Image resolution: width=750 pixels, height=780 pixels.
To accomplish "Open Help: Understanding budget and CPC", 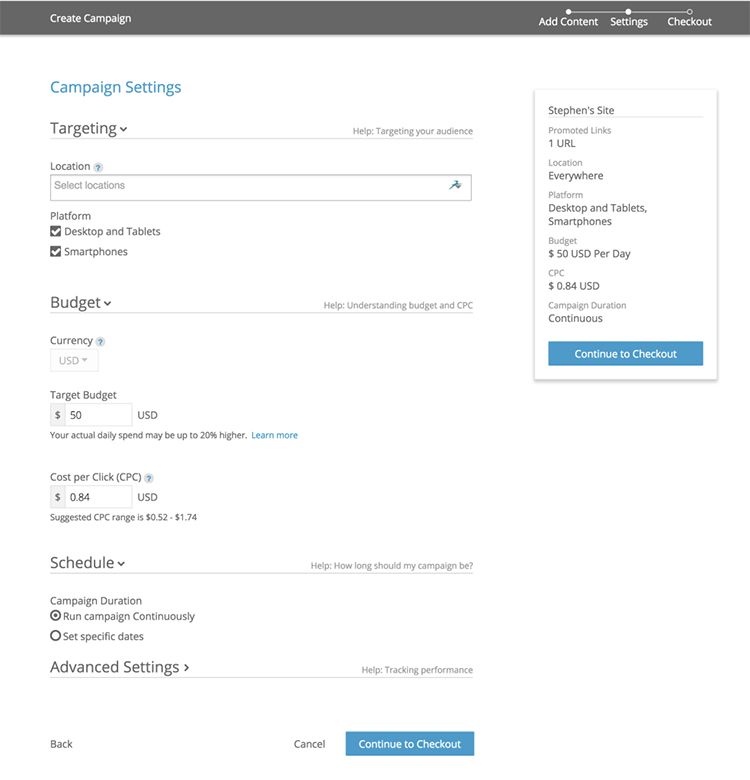I will [x=398, y=306].
